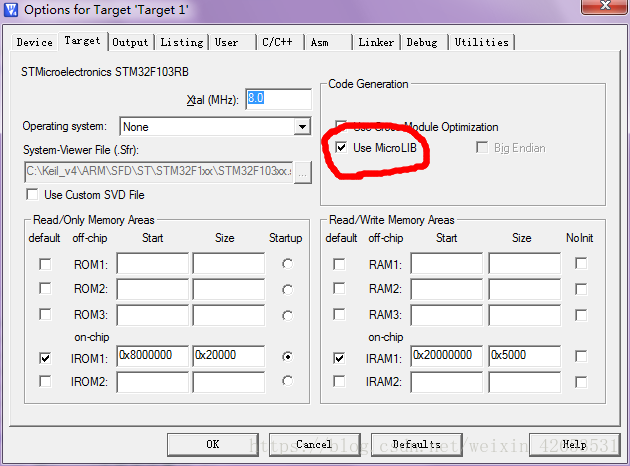630x466 pixels.
Task: Confirm settings with the OK button
Action: click(x=213, y=444)
